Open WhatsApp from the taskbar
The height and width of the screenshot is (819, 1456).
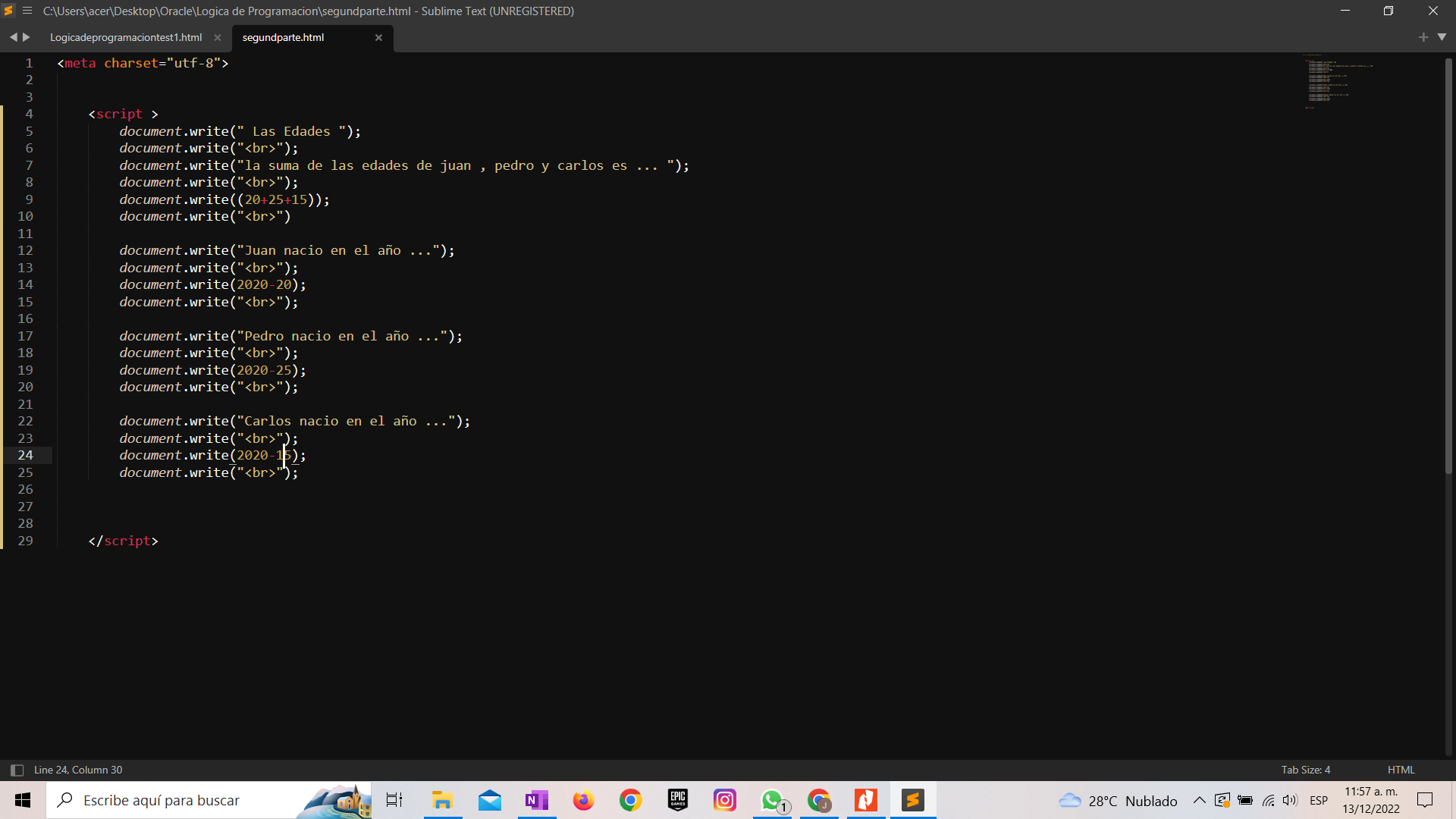772,800
